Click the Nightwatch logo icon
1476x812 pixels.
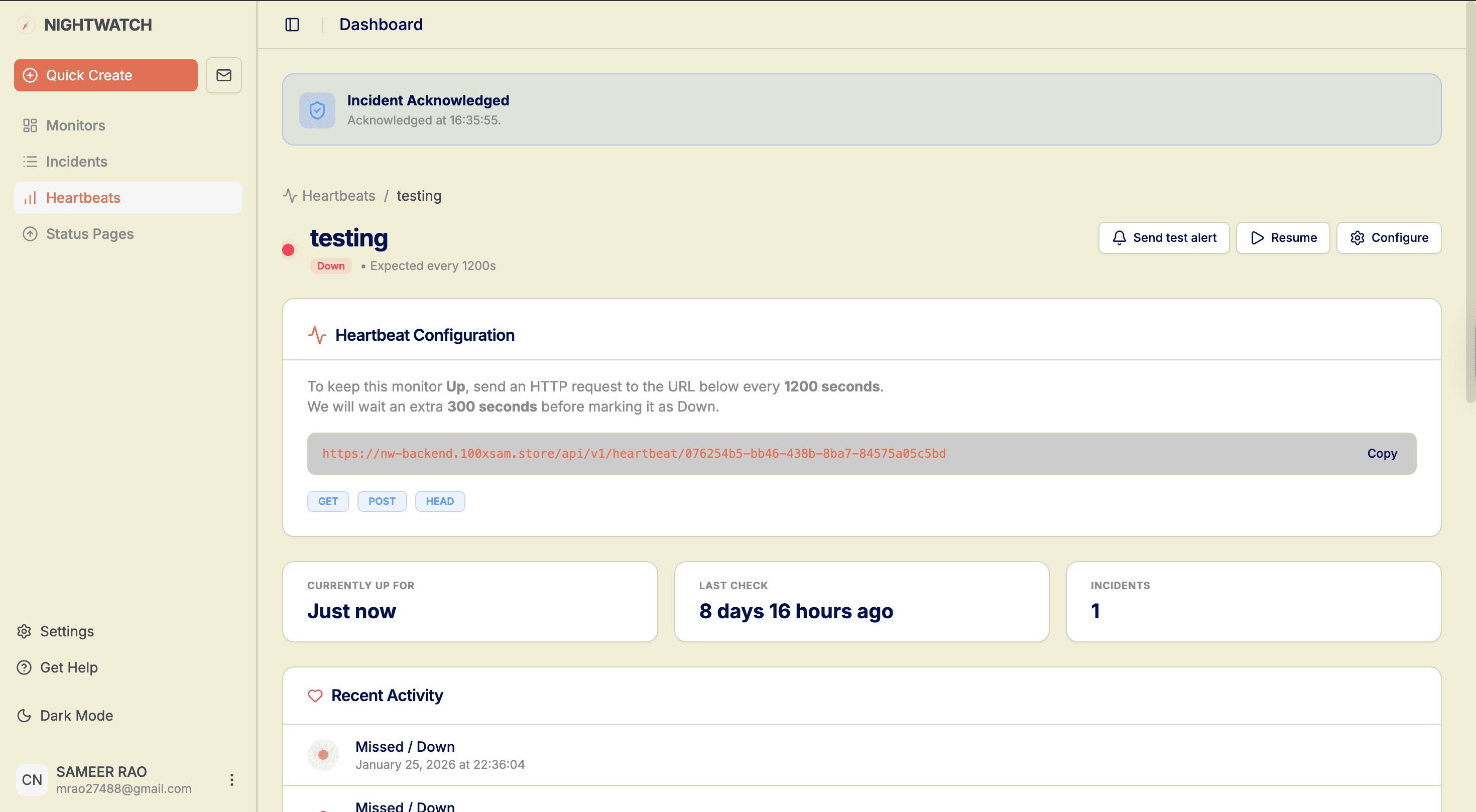click(x=26, y=25)
